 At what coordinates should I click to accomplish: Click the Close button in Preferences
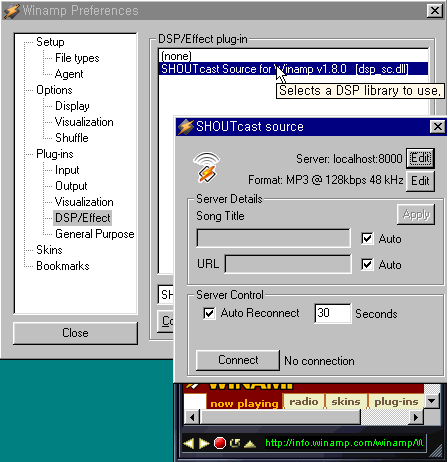[75, 333]
